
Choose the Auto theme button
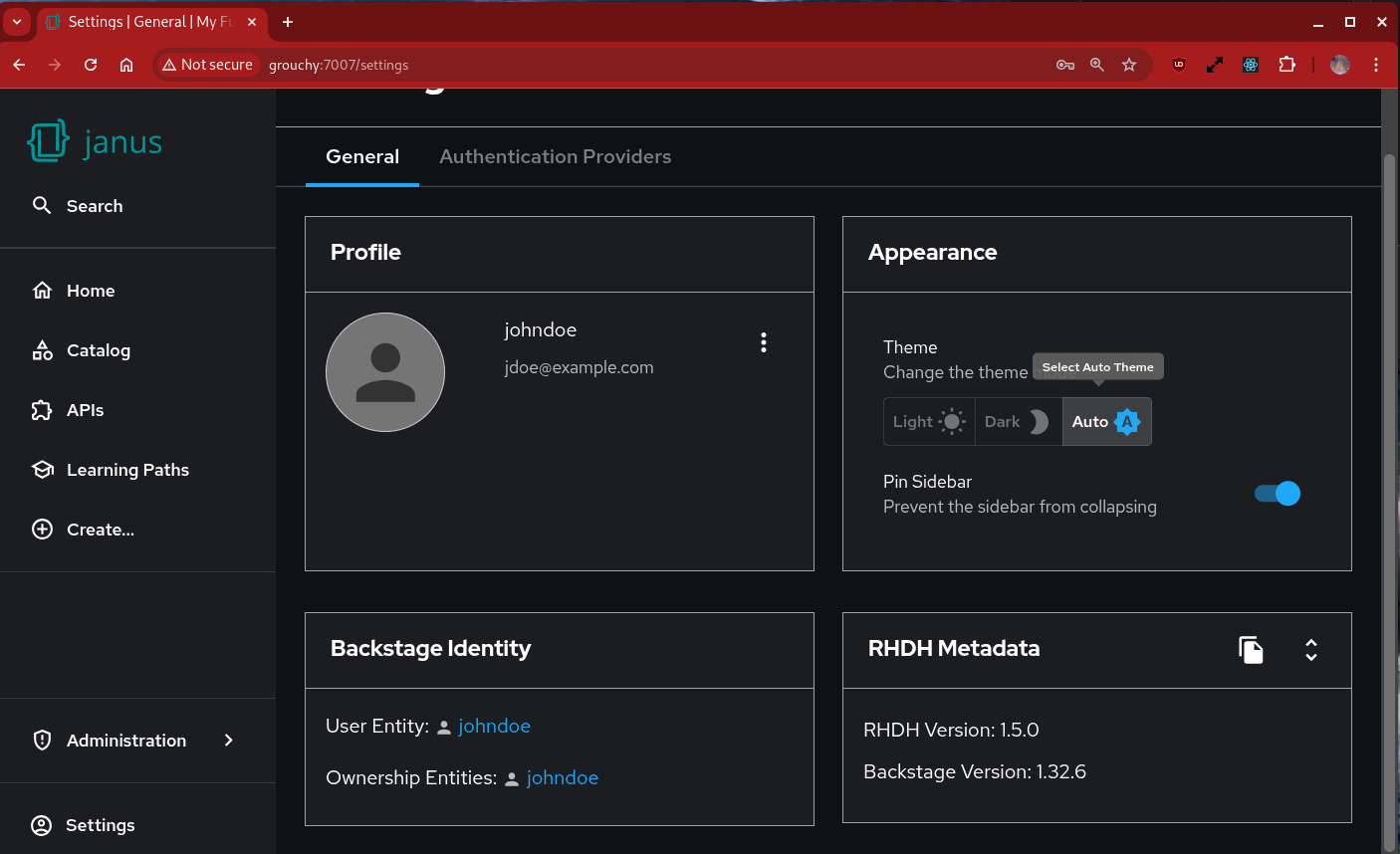(x=1106, y=422)
